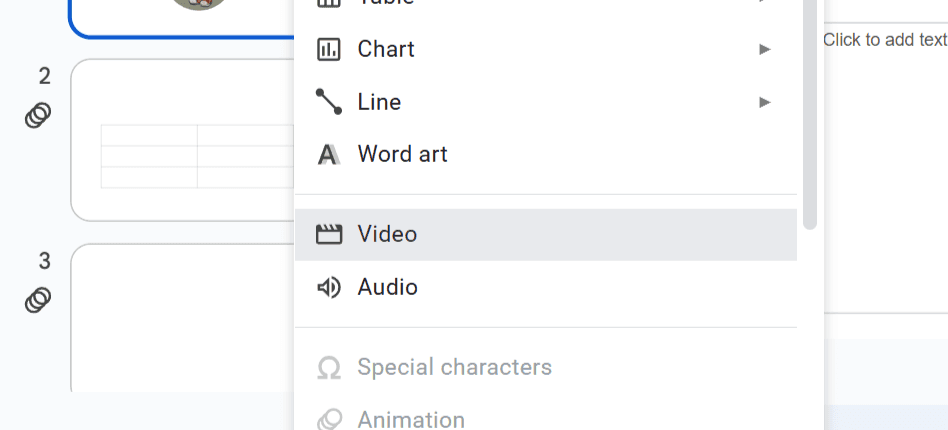Open the blank slide 3 thumbnail
948x430 pixels.
(x=182, y=318)
